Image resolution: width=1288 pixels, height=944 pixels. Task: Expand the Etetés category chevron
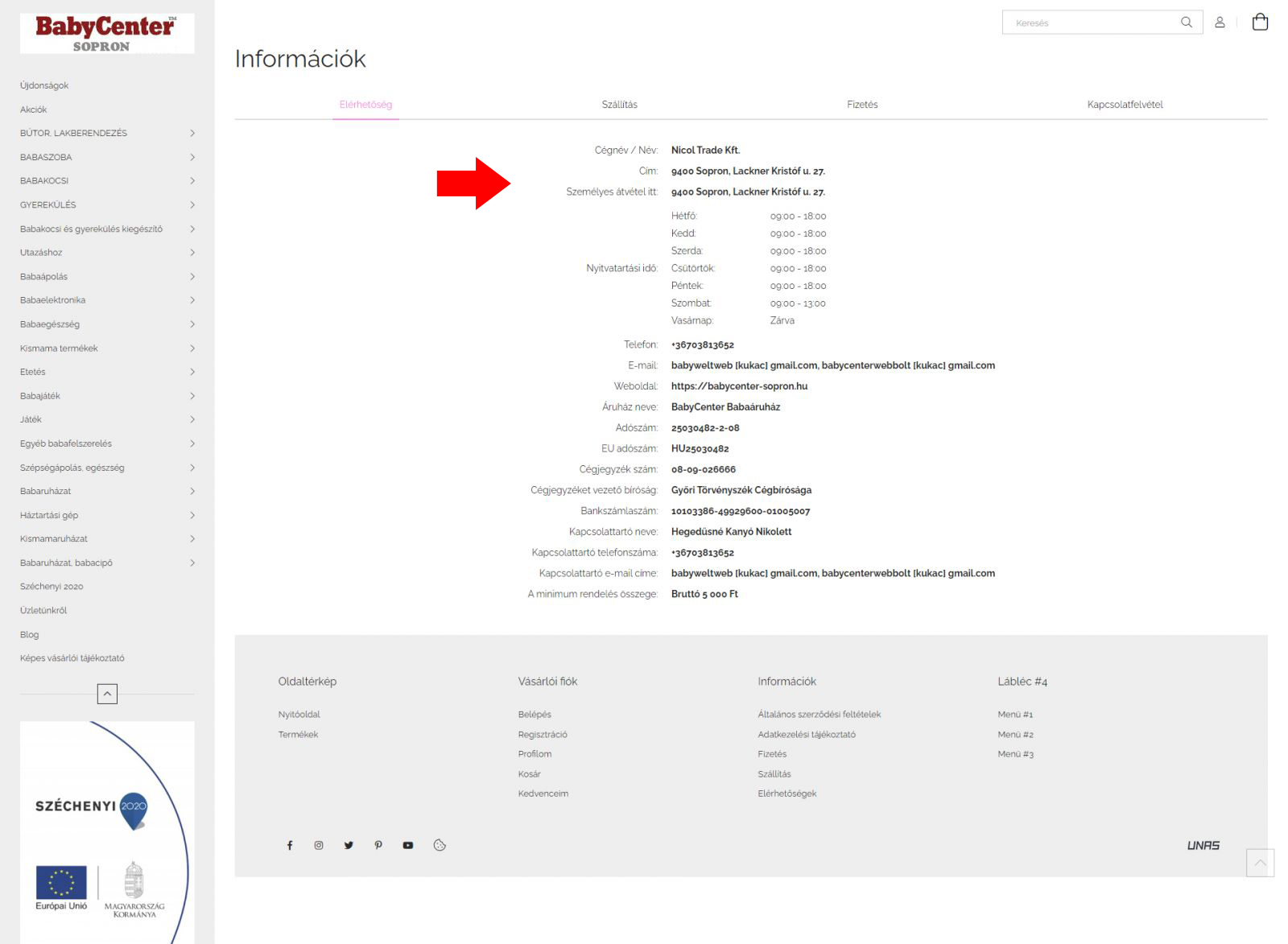(x=192, y=372)
